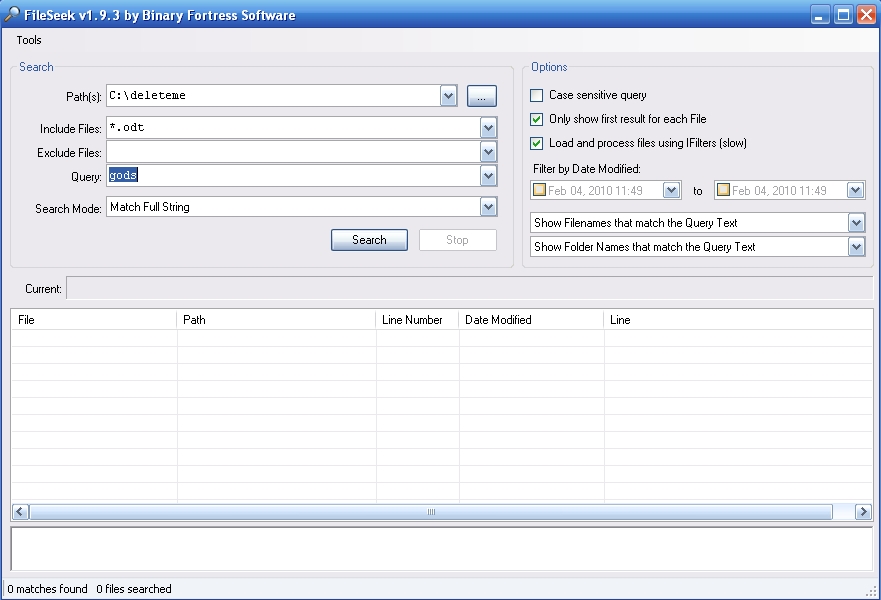Click into the Exclude Files input field

292,152
